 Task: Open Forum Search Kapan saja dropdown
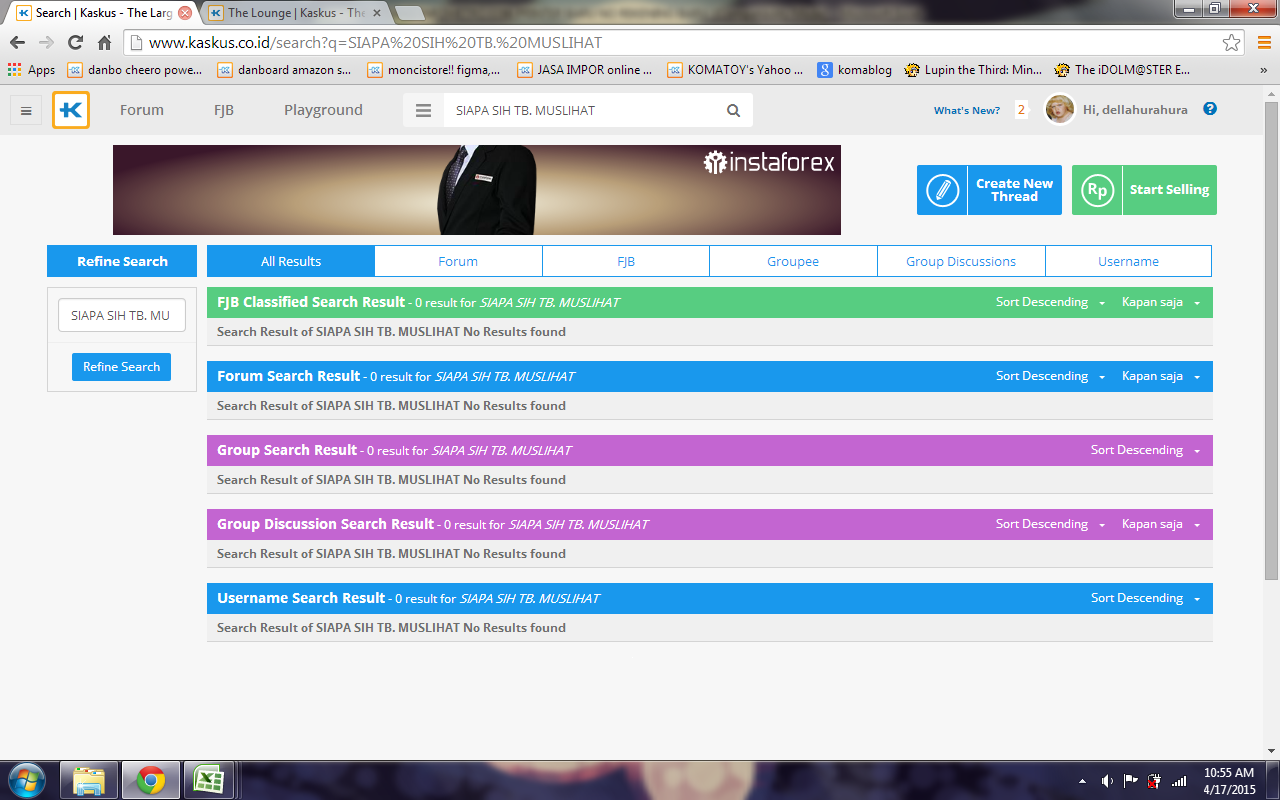pos(1160,376)
